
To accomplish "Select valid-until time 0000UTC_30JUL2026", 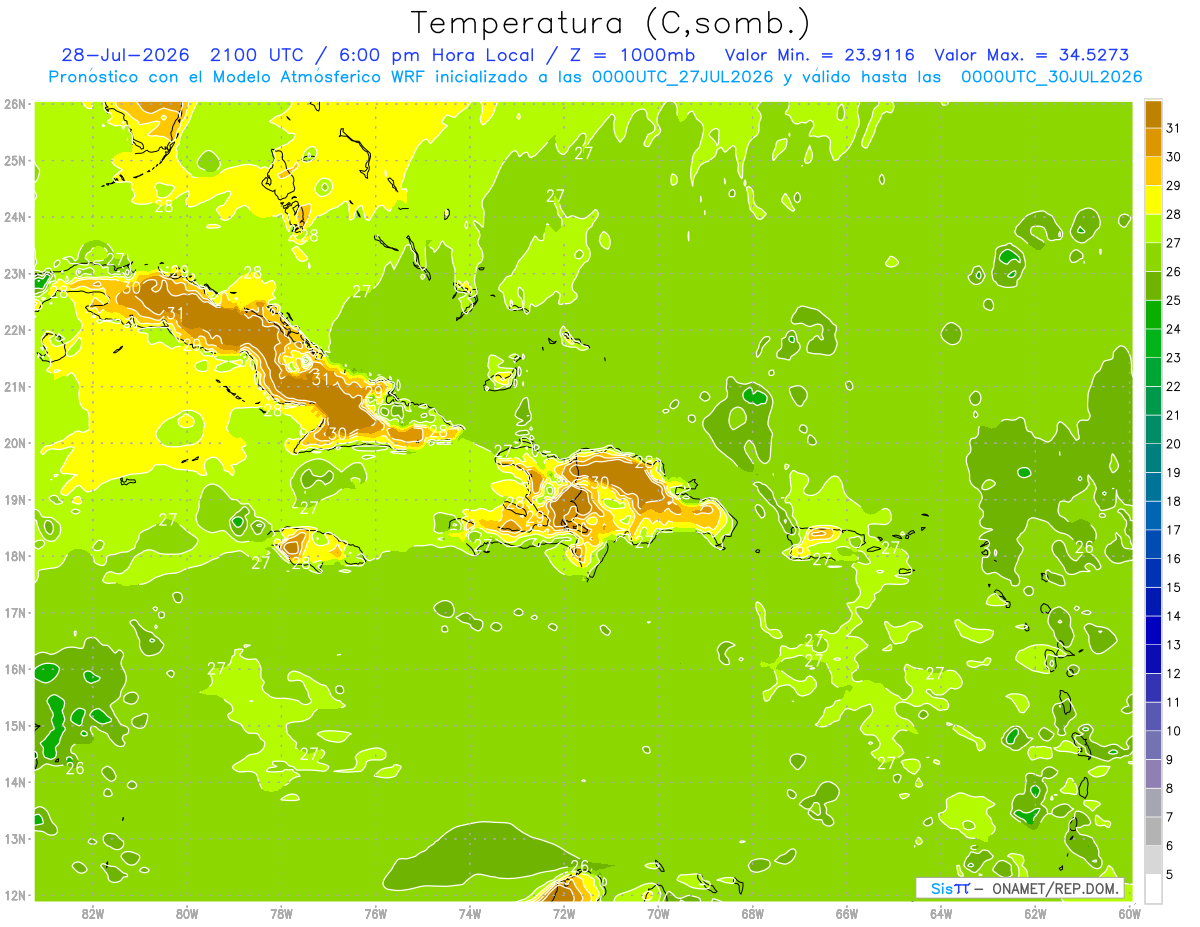I will [1052, 76].
